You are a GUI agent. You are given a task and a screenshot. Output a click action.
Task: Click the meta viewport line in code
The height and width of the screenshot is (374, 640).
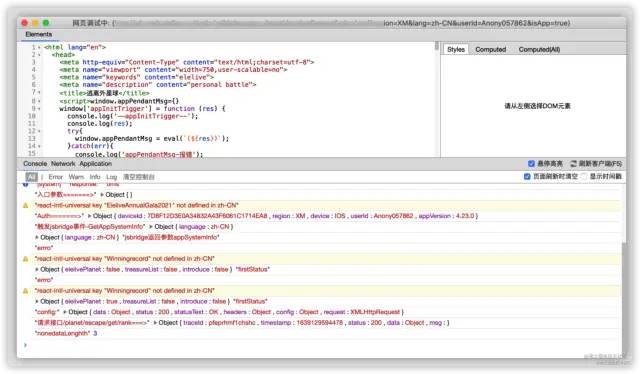click(173, 70)
